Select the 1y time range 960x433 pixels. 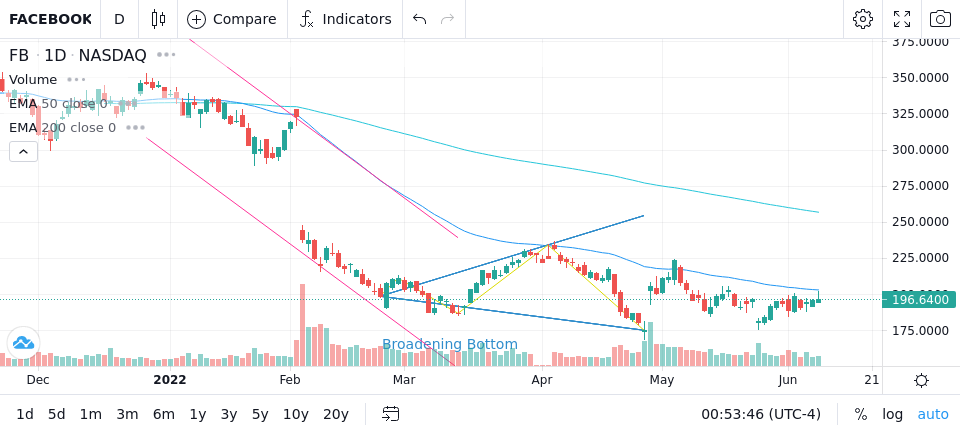point(198,414)
